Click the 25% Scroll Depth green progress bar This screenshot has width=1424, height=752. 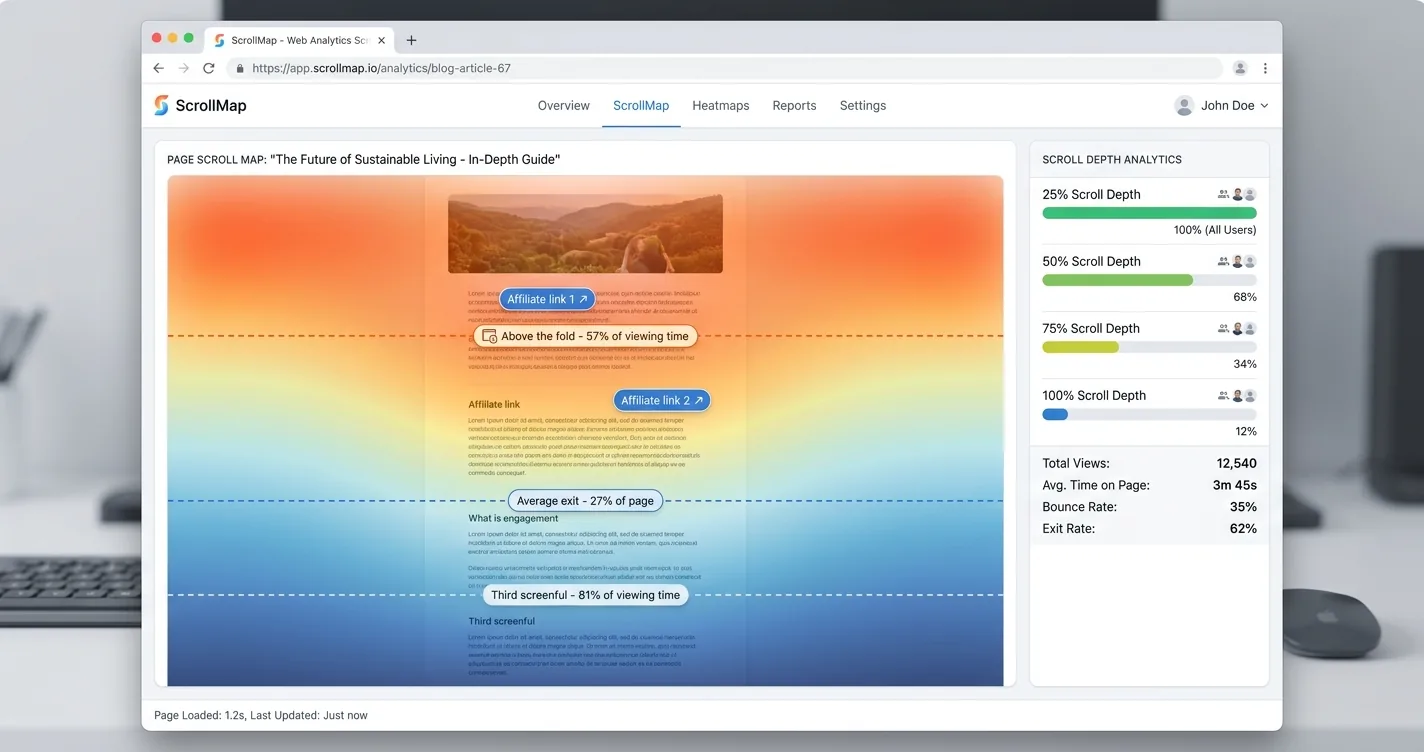point(1149,213)
